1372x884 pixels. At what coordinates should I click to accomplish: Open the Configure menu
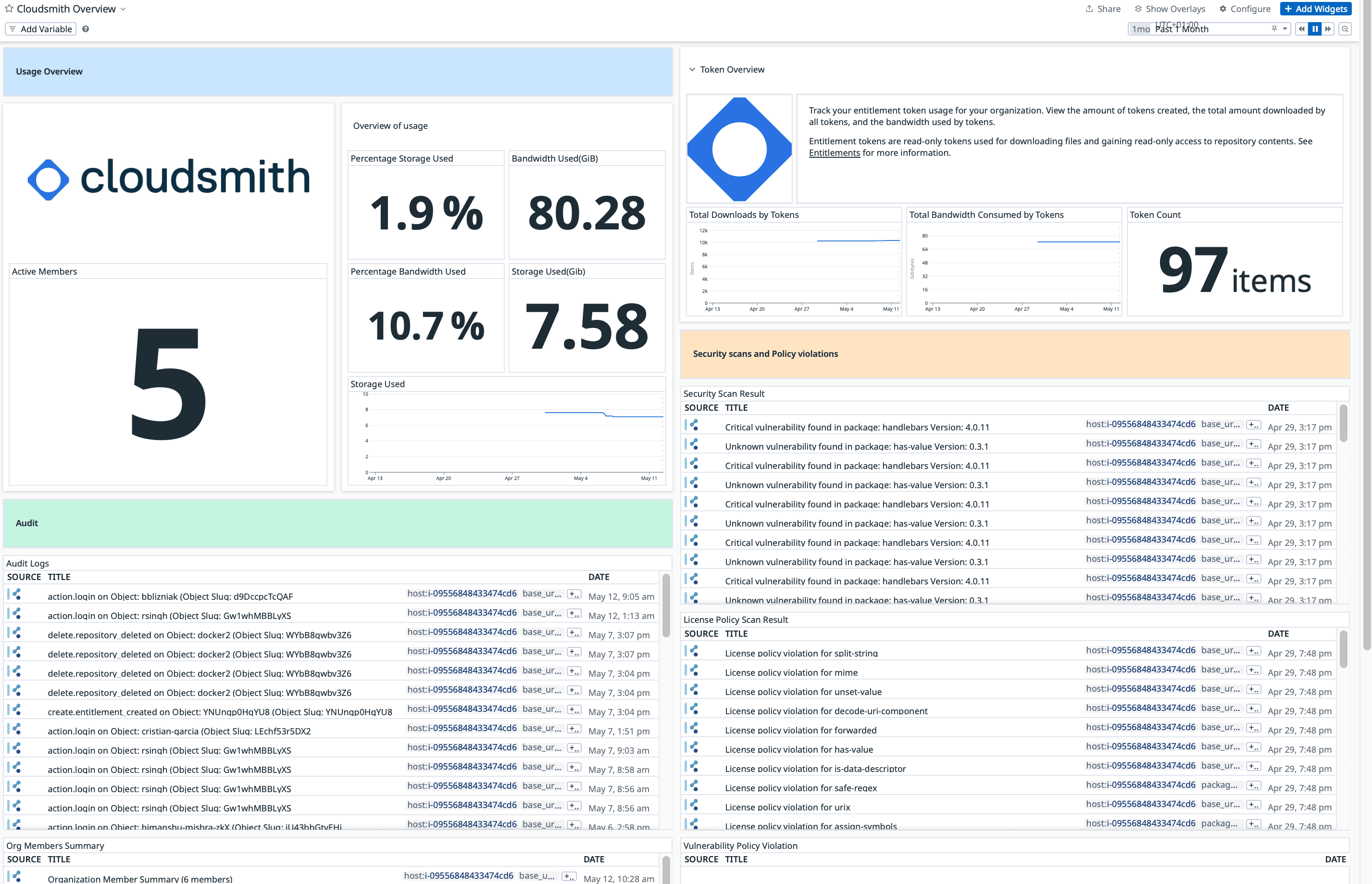pyautogui.click(x=1245, y=9)
